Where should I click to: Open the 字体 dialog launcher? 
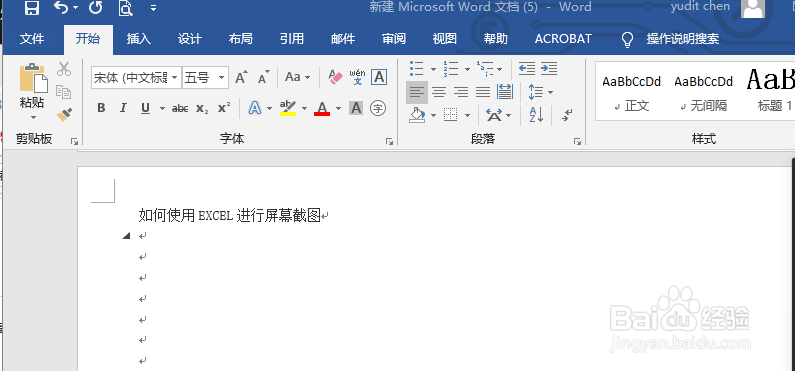click(389, 141)
